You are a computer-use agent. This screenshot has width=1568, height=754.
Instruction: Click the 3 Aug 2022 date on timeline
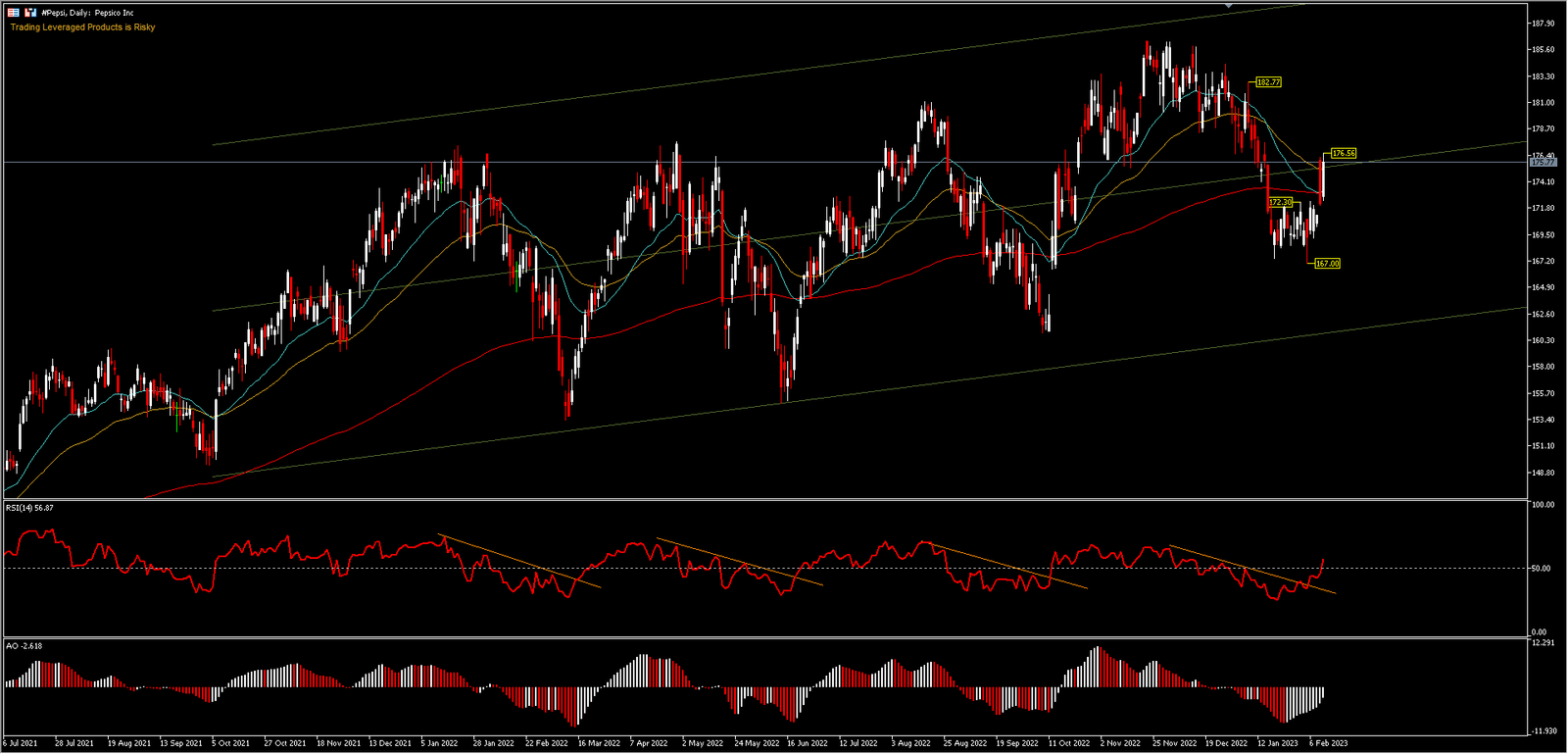click(910, 743)
